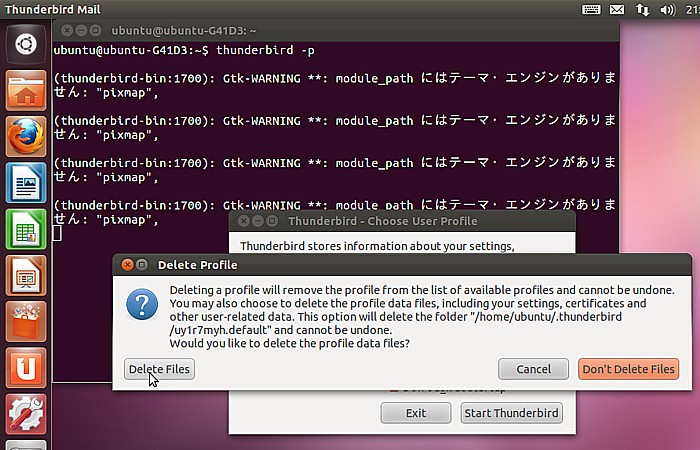This screenshot has width=700, height=450.
Task: Maximize the terminal window
Action: (96, 30)
